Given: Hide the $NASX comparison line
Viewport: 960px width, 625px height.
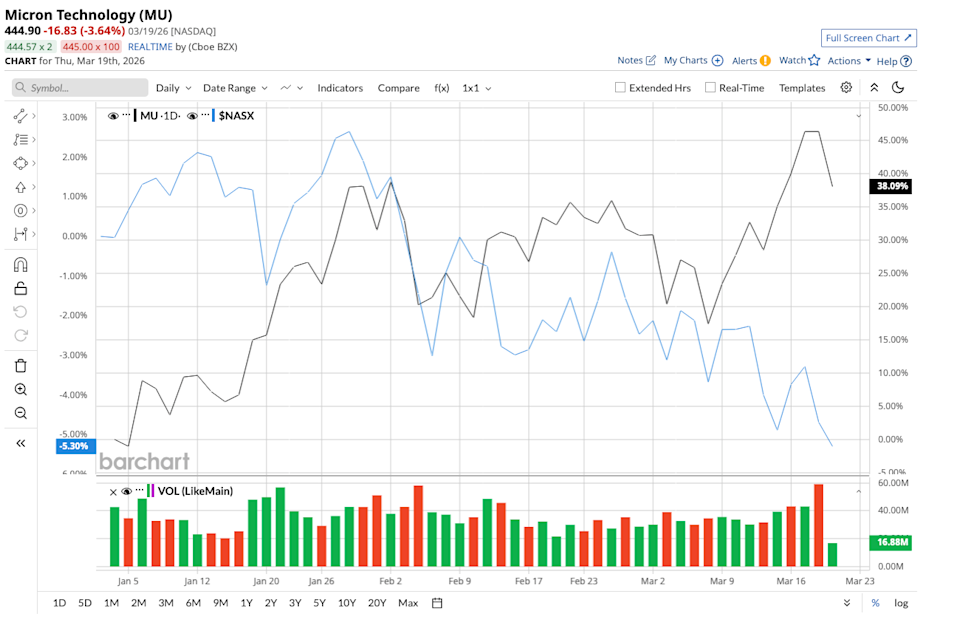Looking at the screenshot, I should coord(192,116).
